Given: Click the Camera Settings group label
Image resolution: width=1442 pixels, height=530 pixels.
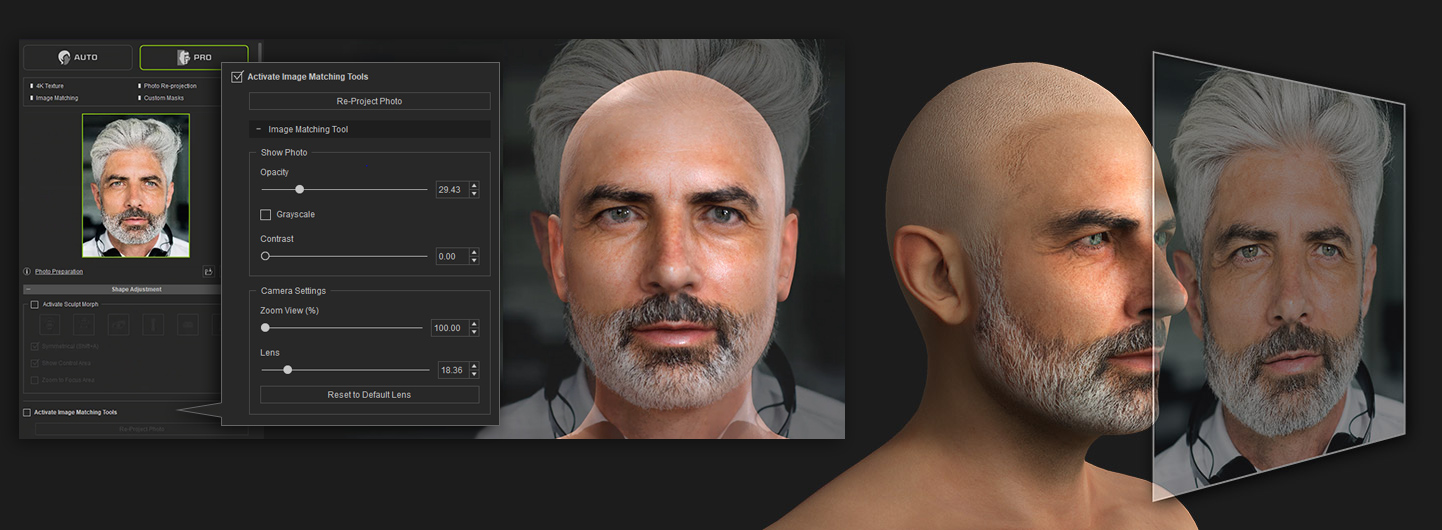Looking at the screenshot, I should pos(294,291).
